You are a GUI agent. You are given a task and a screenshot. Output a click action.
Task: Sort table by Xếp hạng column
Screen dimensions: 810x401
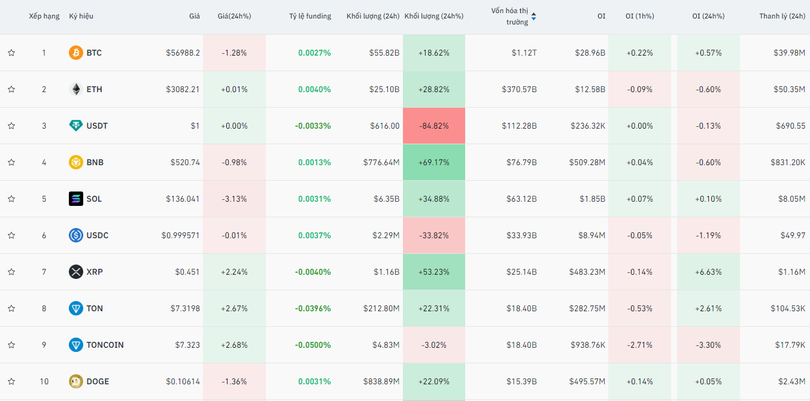[43, 17]
